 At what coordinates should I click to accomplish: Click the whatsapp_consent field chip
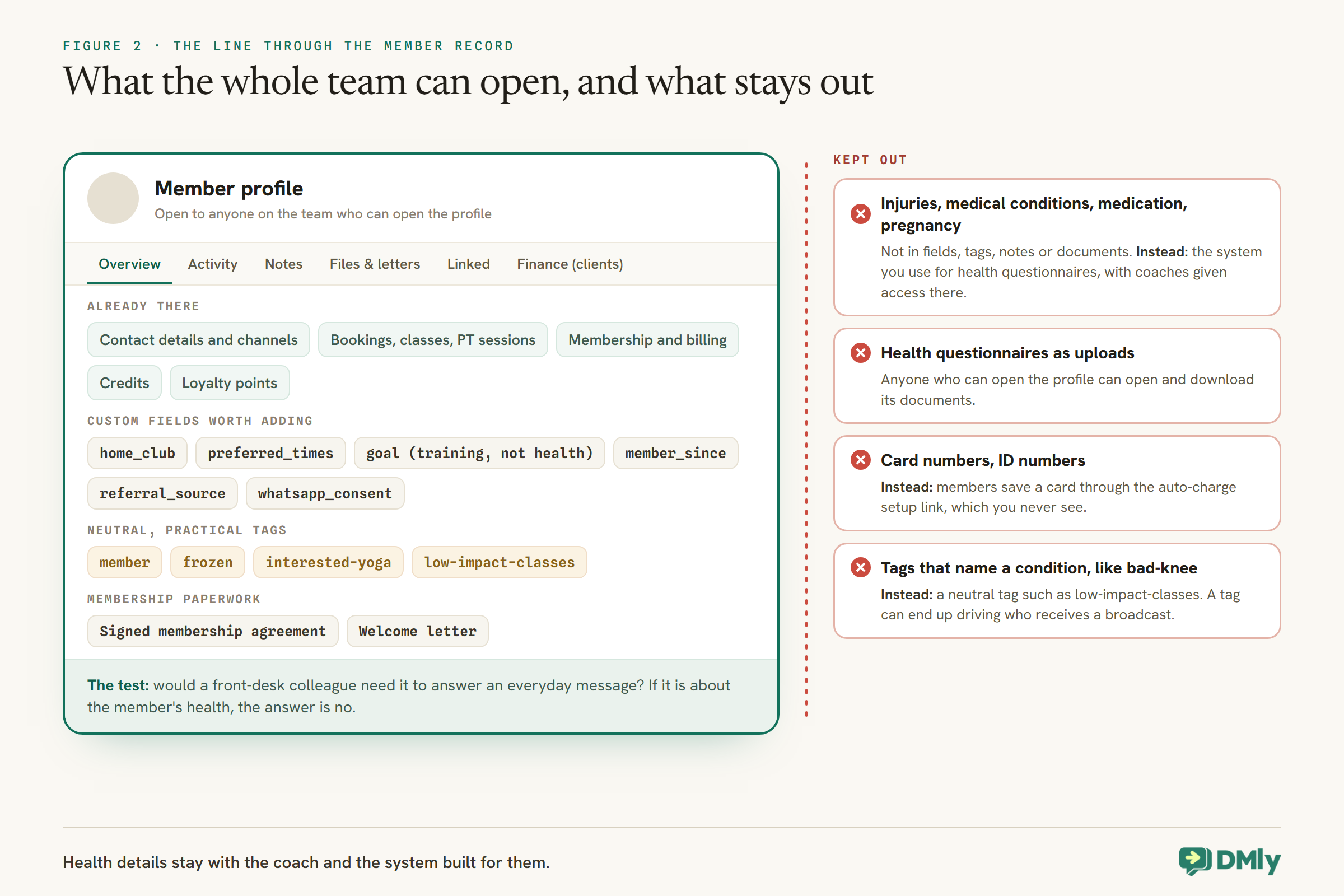325,493
